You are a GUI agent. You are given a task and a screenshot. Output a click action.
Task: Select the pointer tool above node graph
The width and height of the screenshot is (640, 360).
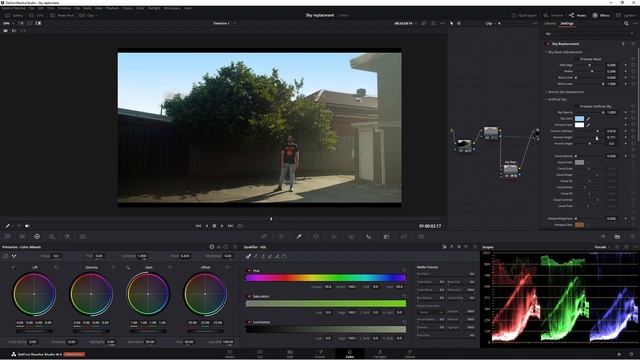coord(451,24)
